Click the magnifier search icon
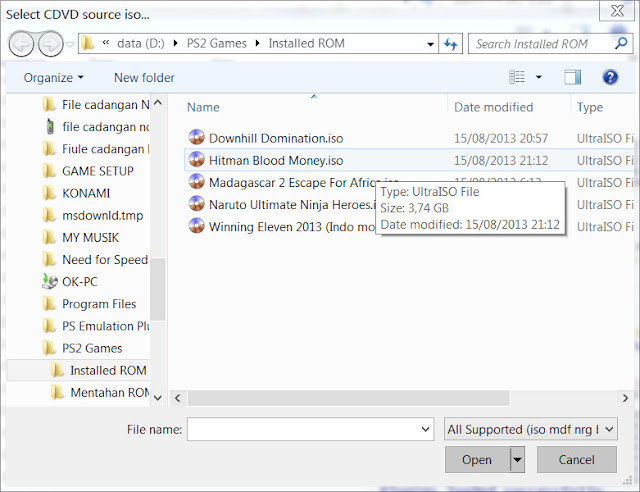Screen dimensions: 640x492 pyautogui.click(x=621, y=43)
